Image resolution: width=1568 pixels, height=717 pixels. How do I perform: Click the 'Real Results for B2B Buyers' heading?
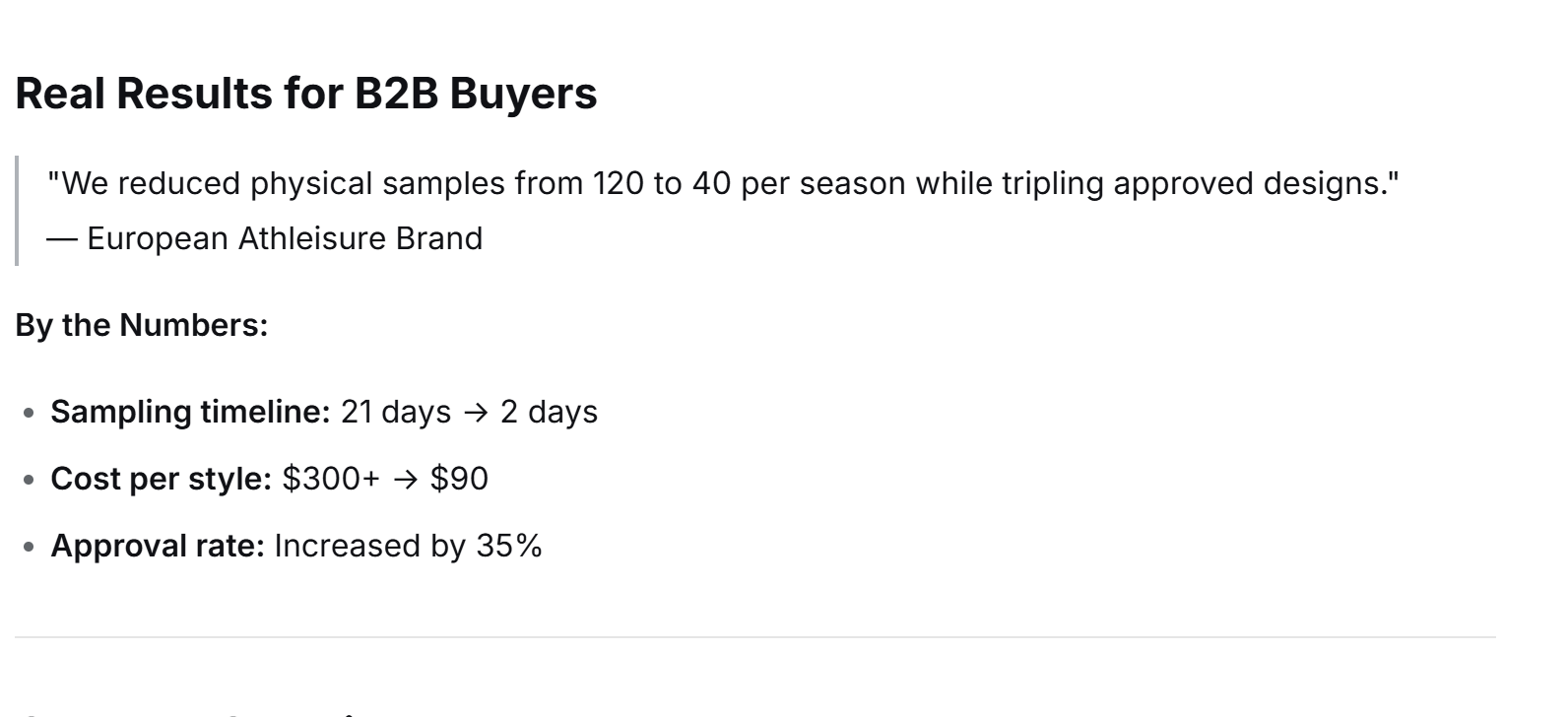[x=305, y=94]
